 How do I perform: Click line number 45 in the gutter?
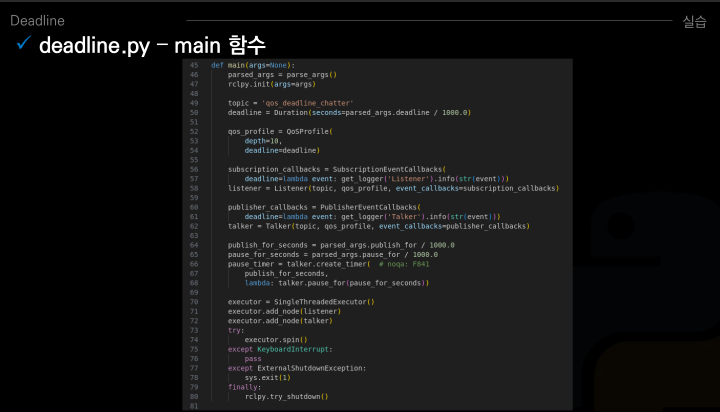(x=194, y=65)
